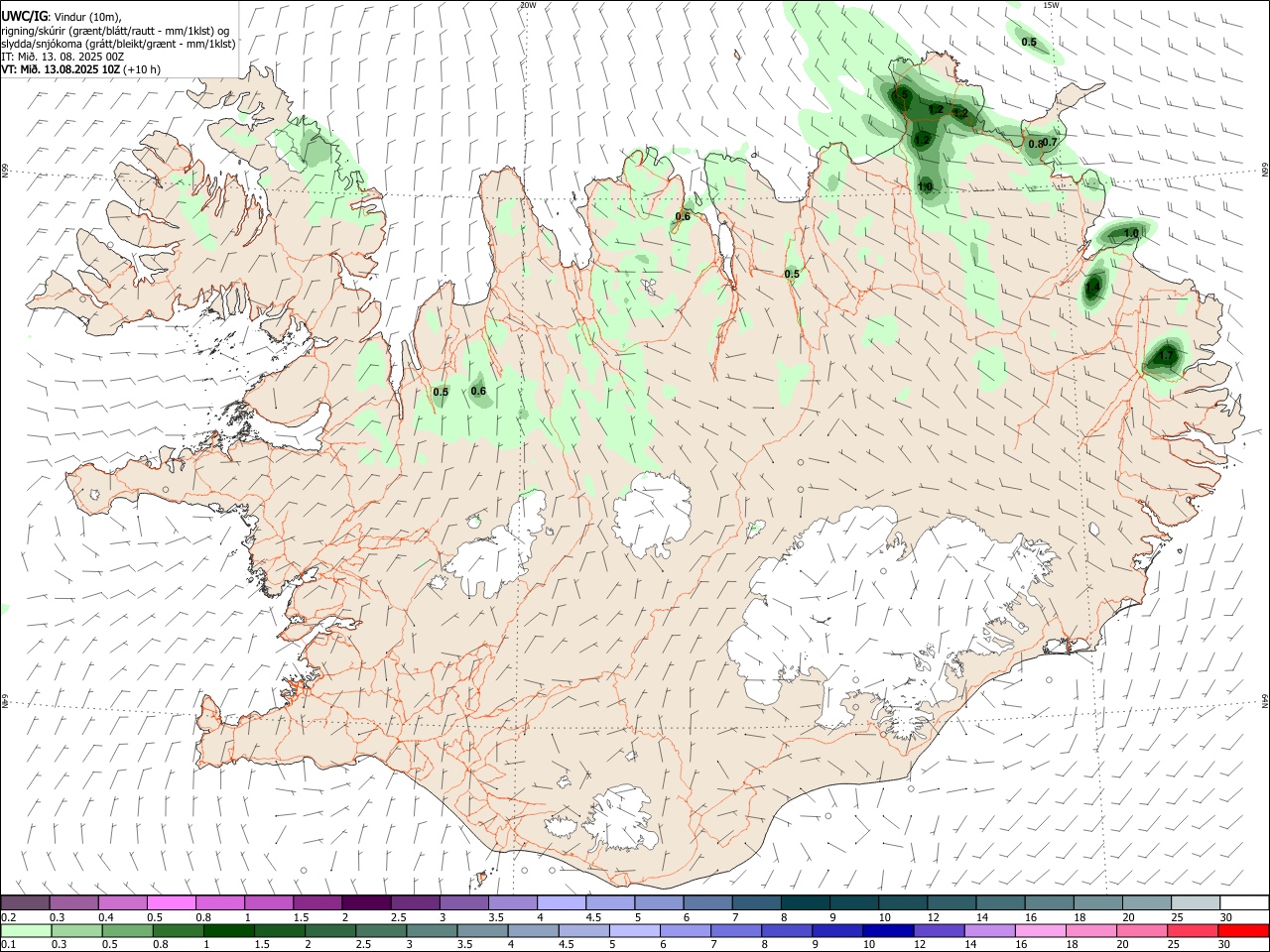Click the 'slydda/snjókoma' legend description line

(118, 44)
